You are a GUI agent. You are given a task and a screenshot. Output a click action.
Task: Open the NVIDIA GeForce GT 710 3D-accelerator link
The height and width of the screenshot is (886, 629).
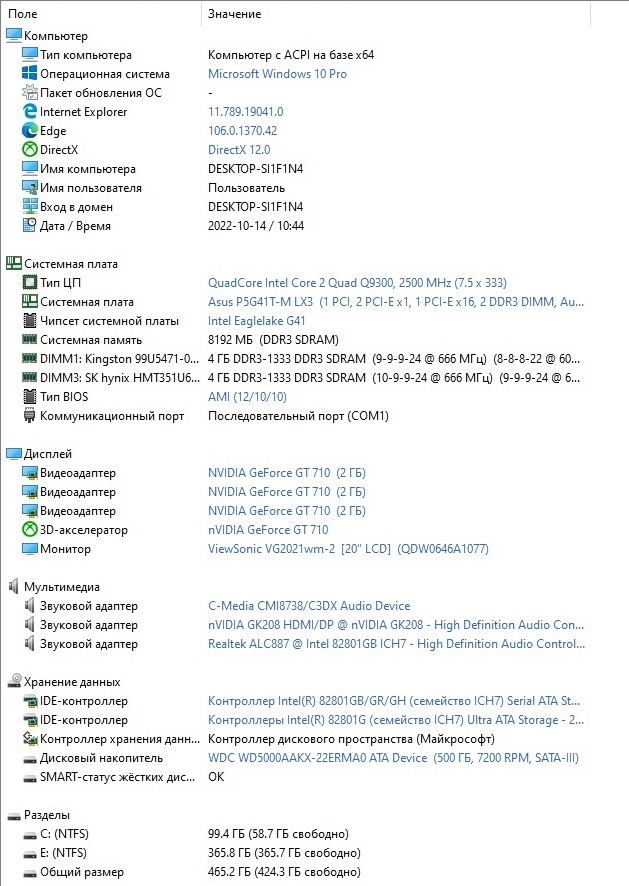(267, 530)
